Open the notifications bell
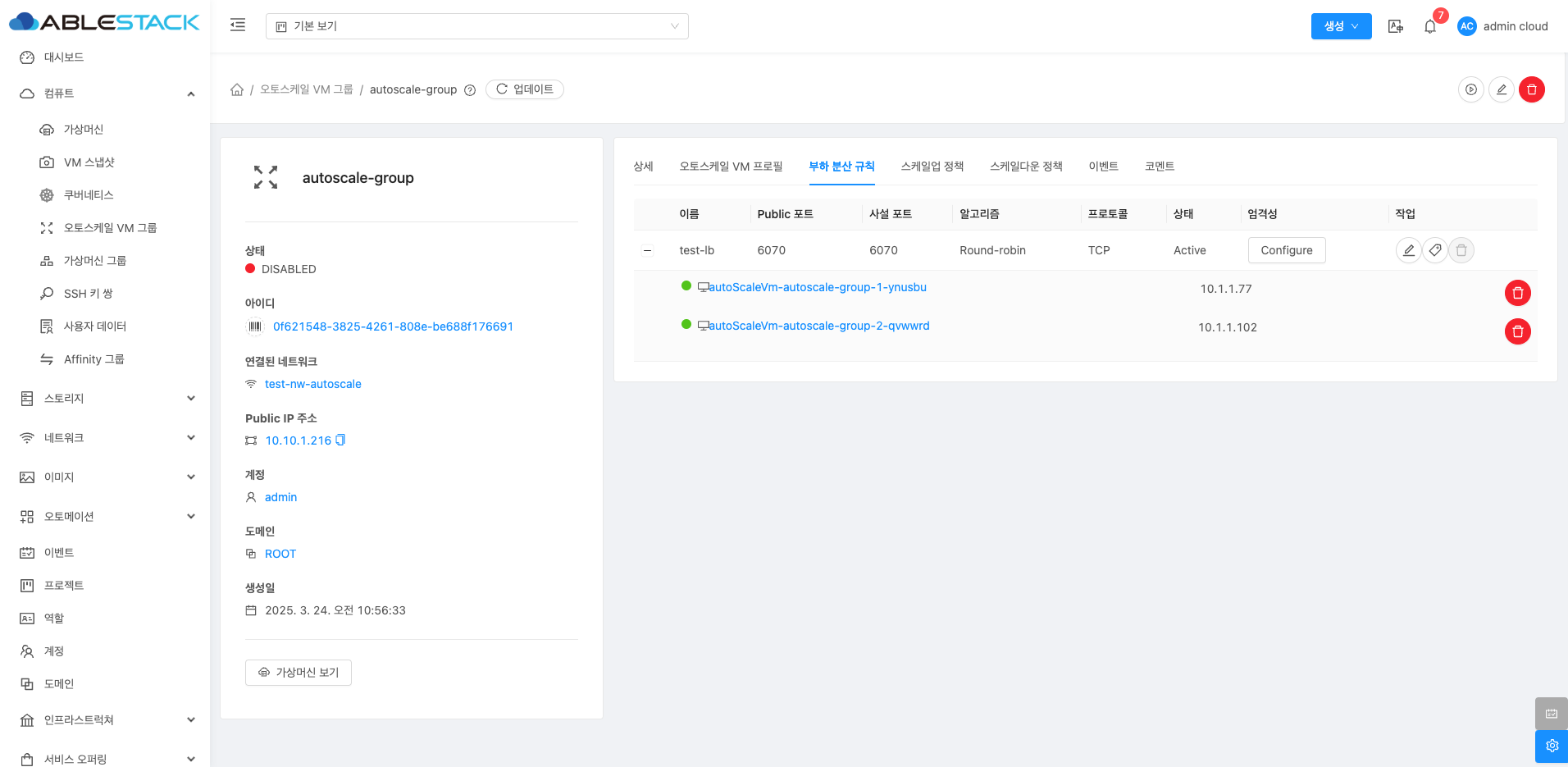Screen dimensions: 1568x767 (1429, 26)
